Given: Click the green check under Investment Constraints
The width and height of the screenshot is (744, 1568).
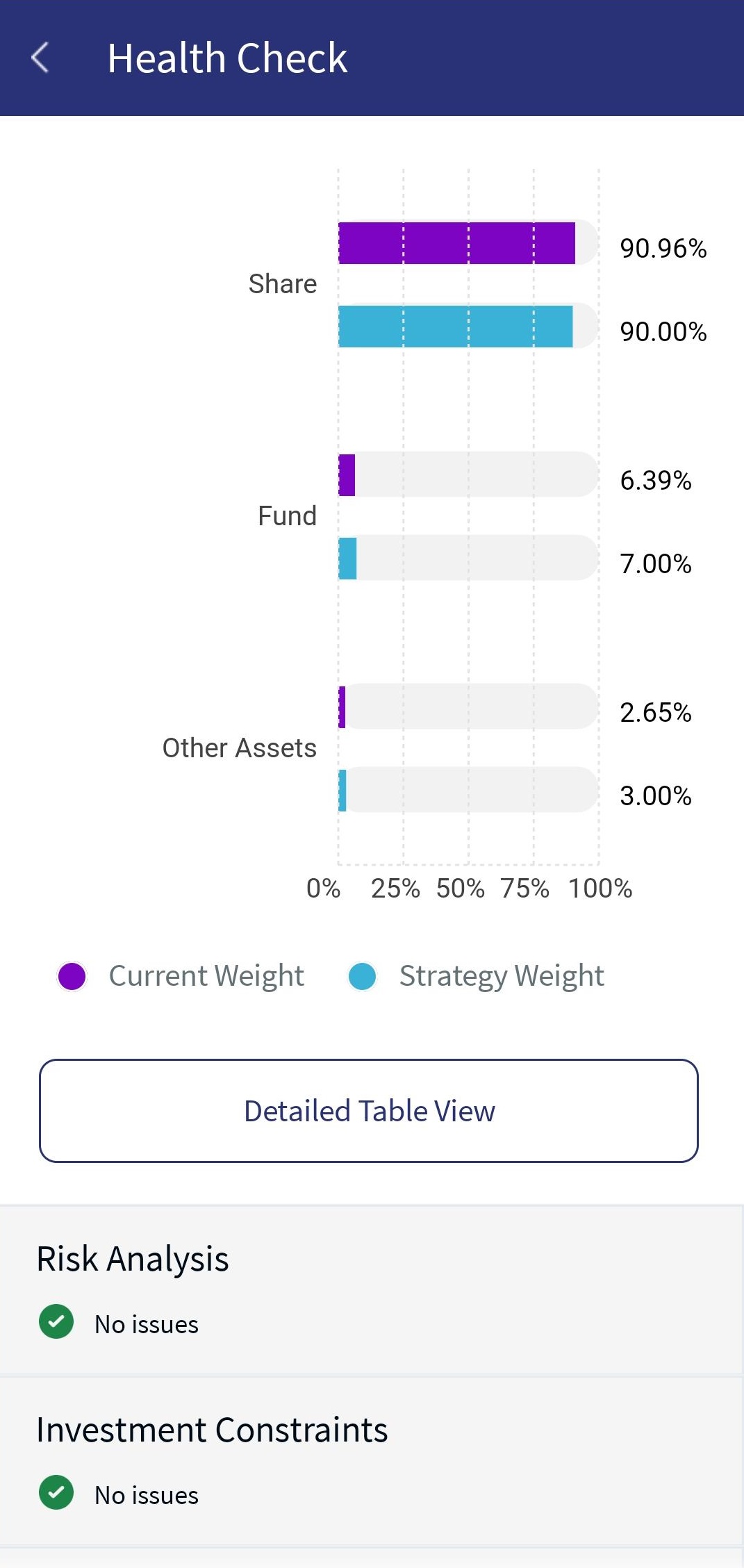Looking at the screenshot, I should pyautogui.click(x=56, y=1492).
